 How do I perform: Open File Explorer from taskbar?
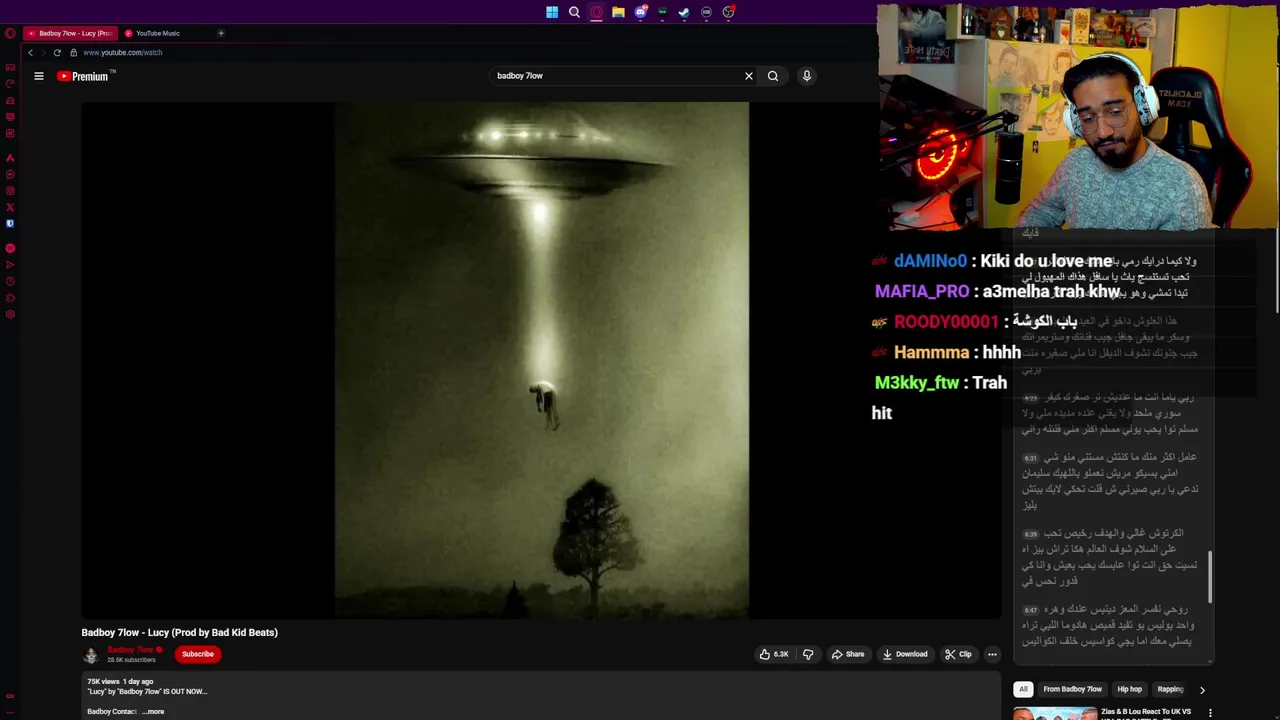point(618,12)
